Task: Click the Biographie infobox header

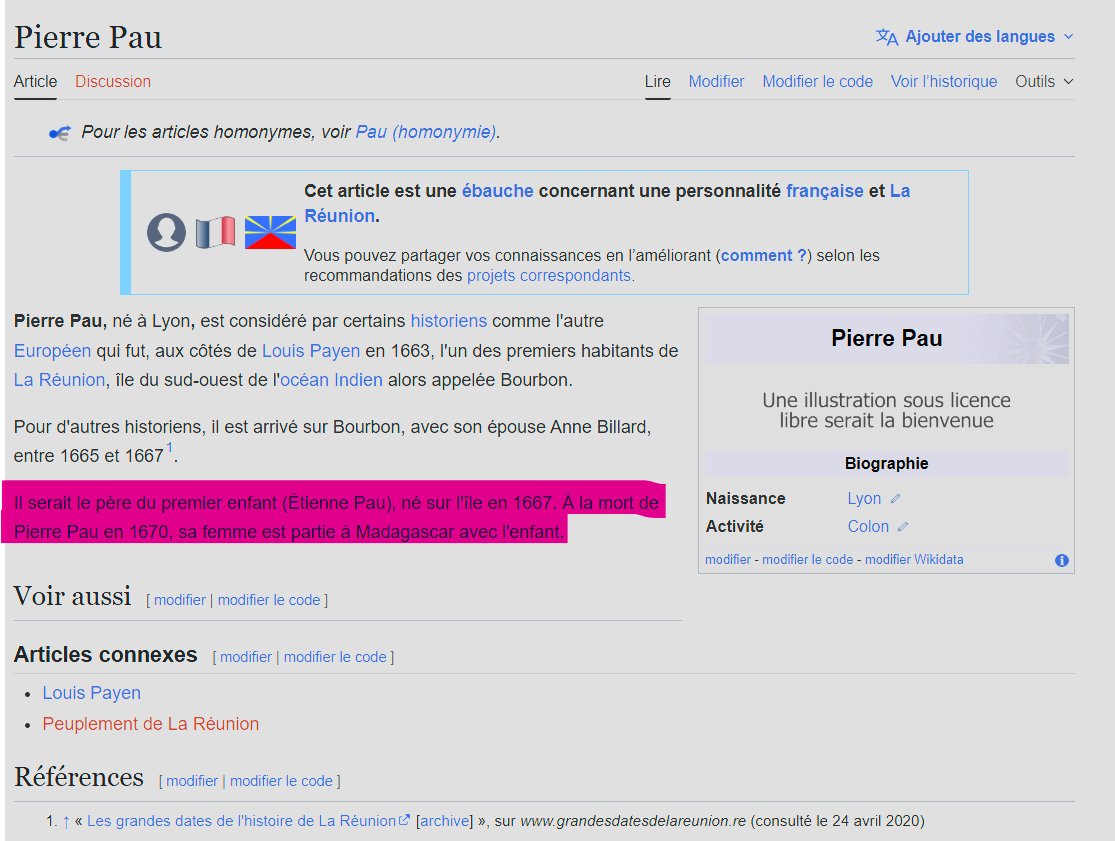Action: (887, 464)
